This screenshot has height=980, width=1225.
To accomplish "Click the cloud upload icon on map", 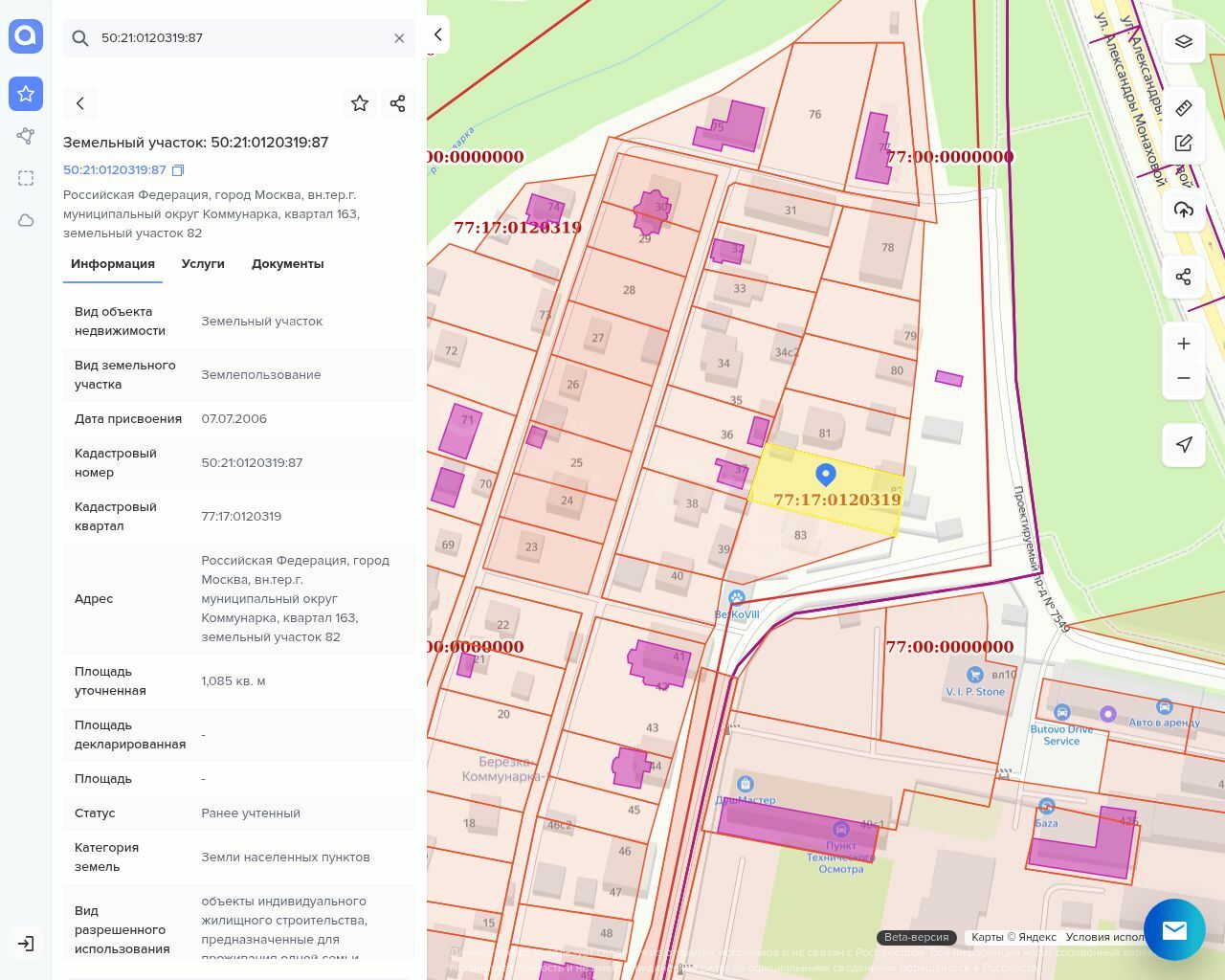I will pos(1184,210).
